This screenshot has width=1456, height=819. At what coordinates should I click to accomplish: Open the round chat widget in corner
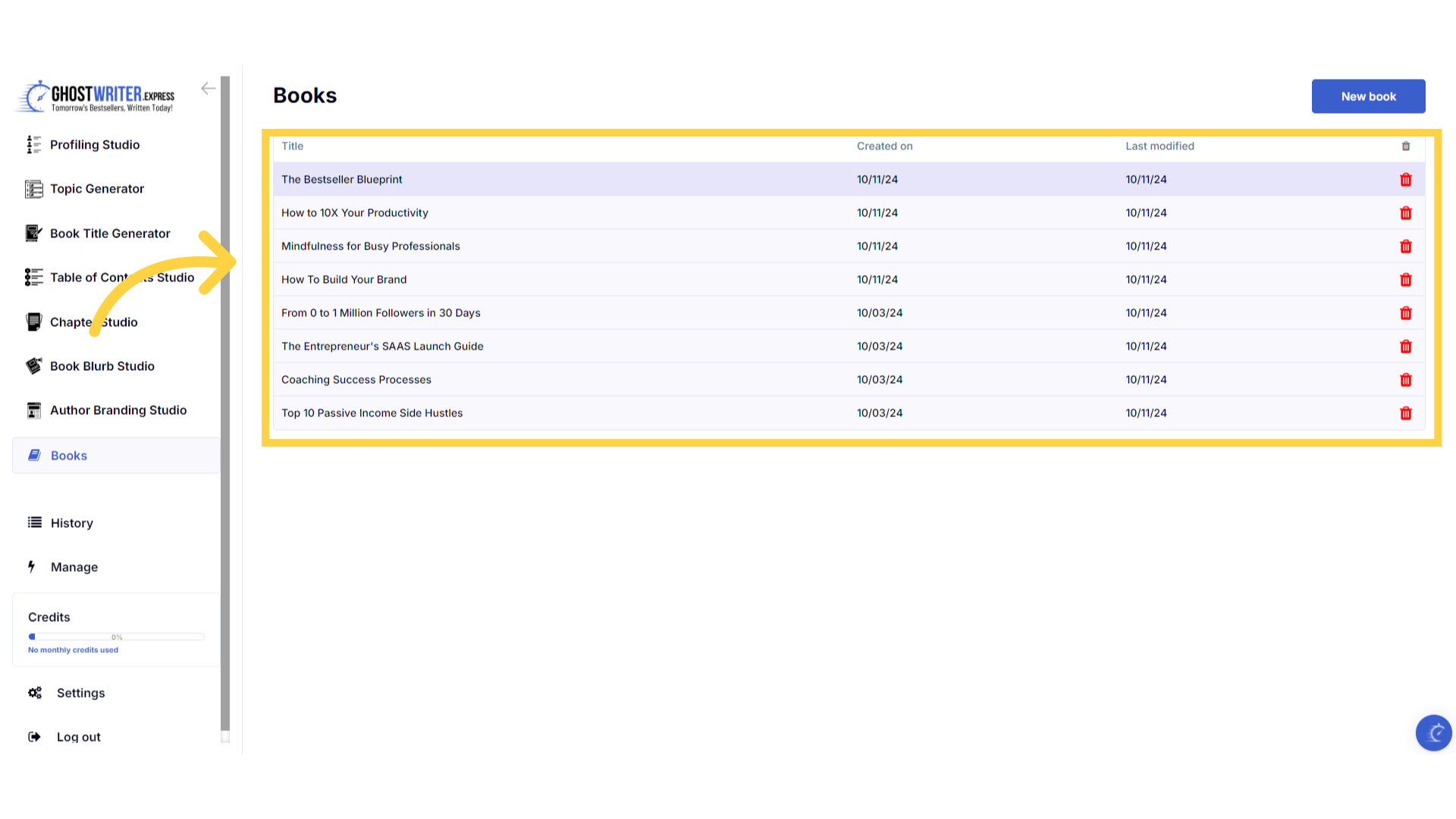pyautogui.click(x=1433, y=733)
